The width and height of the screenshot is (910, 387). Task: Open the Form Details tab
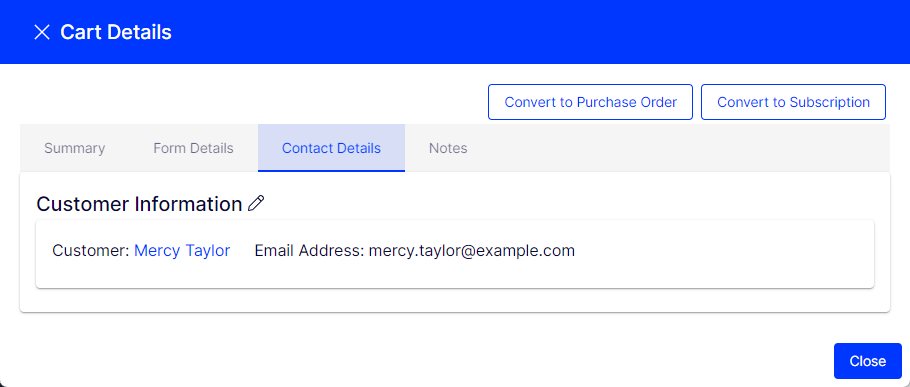(193, 148)
